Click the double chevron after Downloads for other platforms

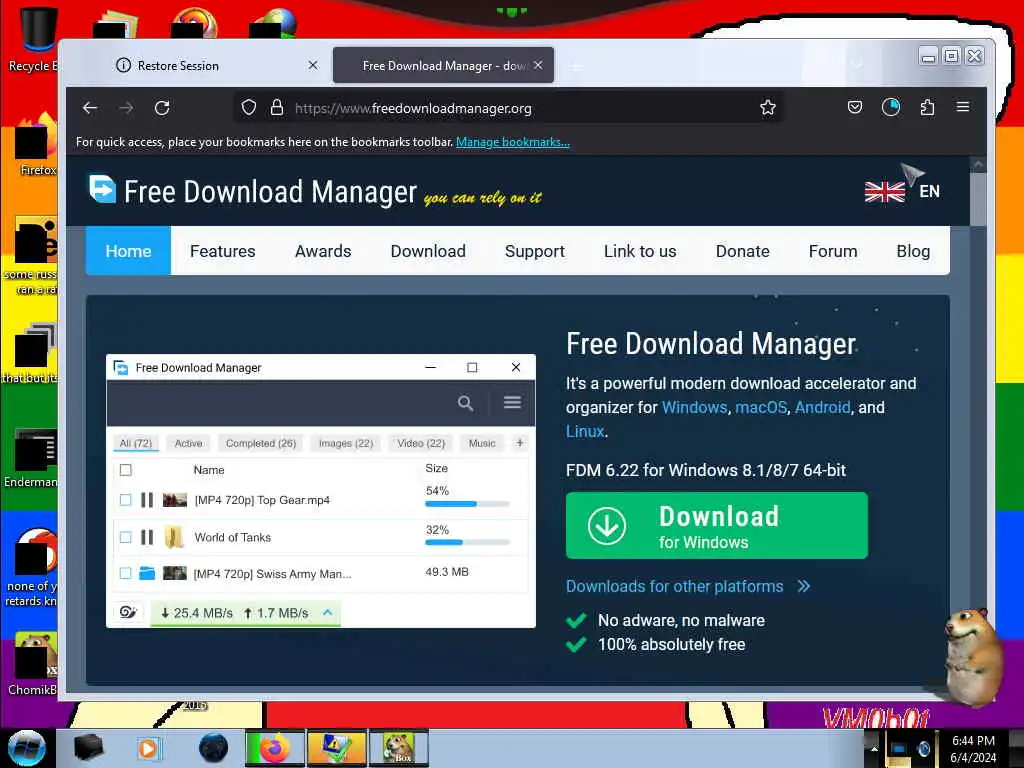(x=803, y=586)
